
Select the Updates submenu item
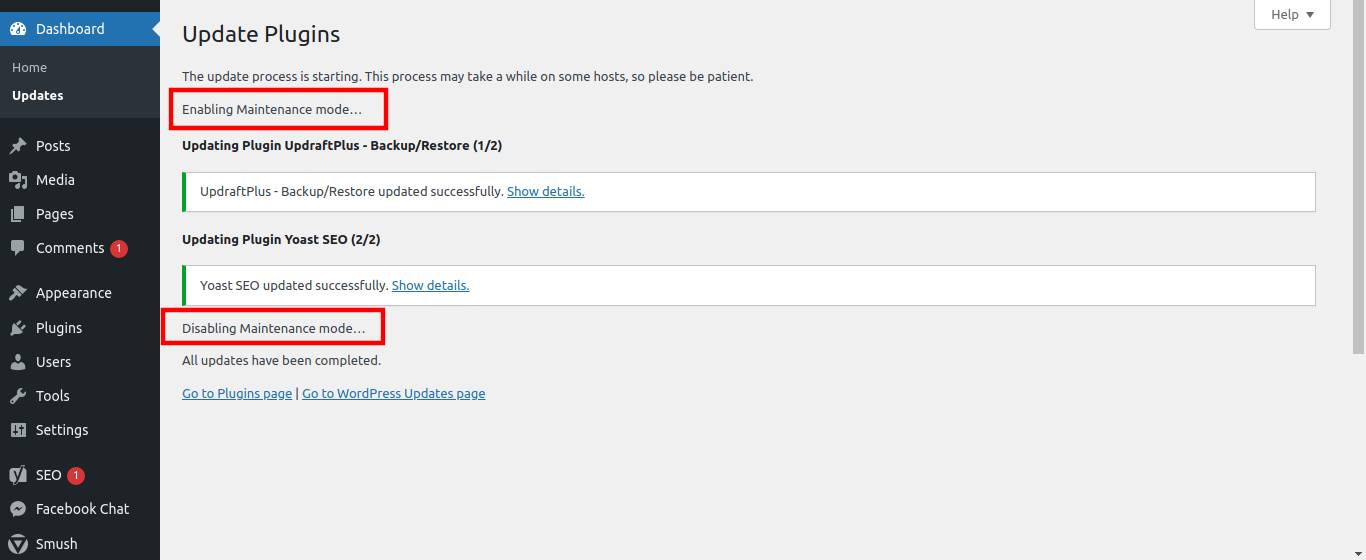click(x=38, y=96)
